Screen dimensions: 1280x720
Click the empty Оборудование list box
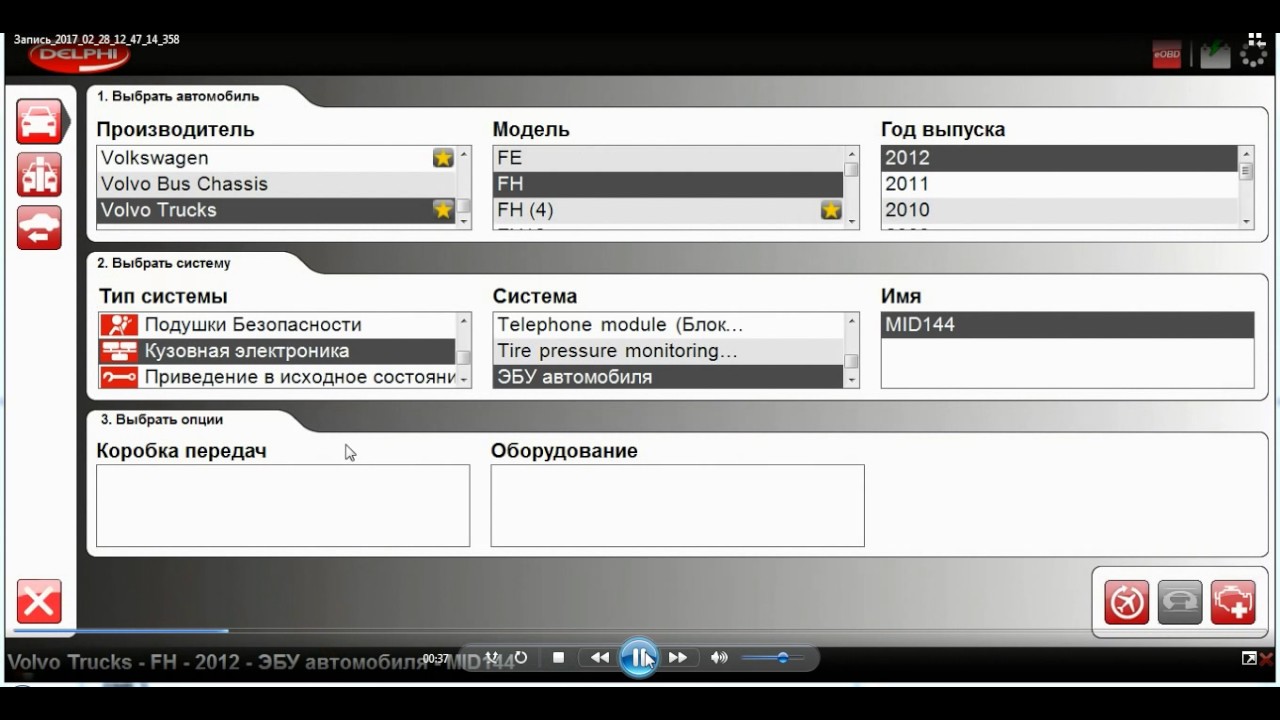tap(677, 505)
